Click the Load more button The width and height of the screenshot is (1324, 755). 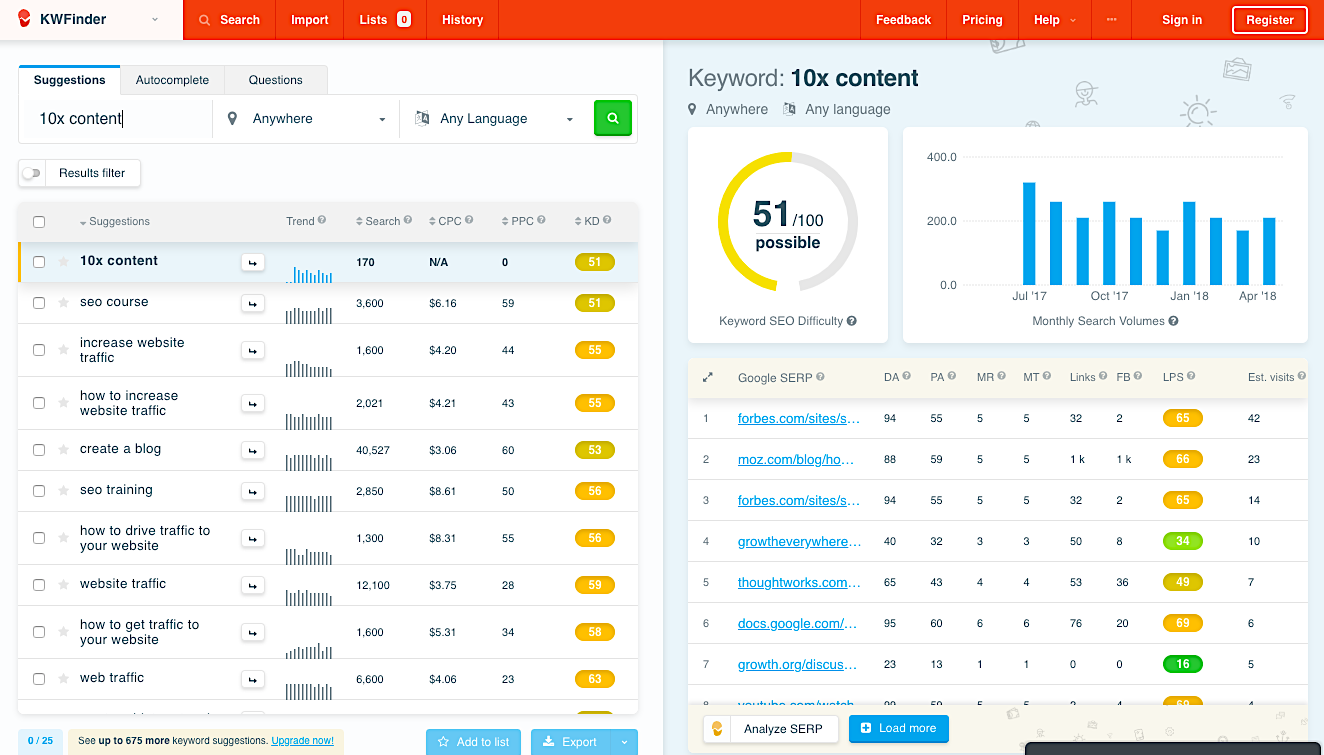(898, 728)
